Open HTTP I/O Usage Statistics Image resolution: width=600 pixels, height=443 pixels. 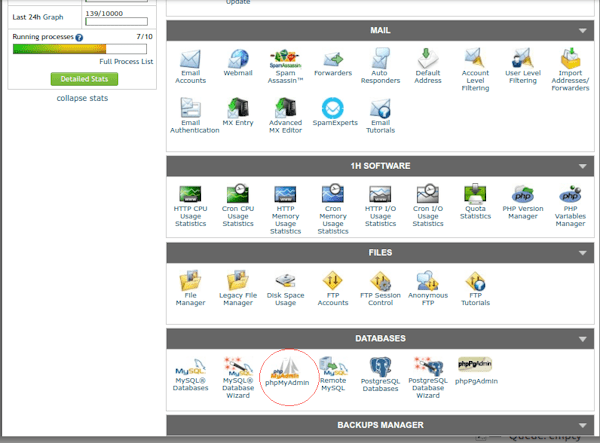pyautogui.click(x=380, y=207)
